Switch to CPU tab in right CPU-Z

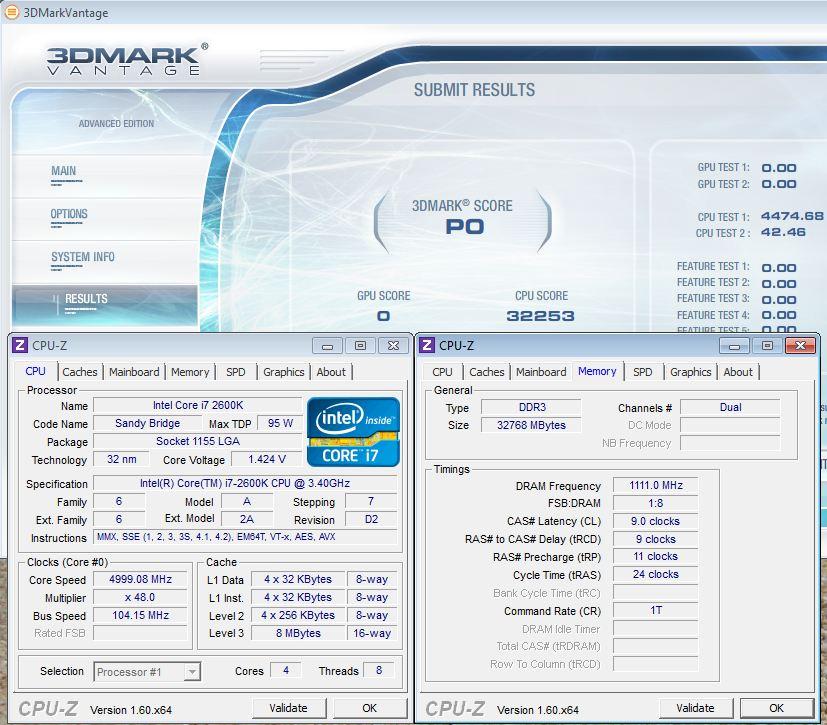tap(443, 372)
